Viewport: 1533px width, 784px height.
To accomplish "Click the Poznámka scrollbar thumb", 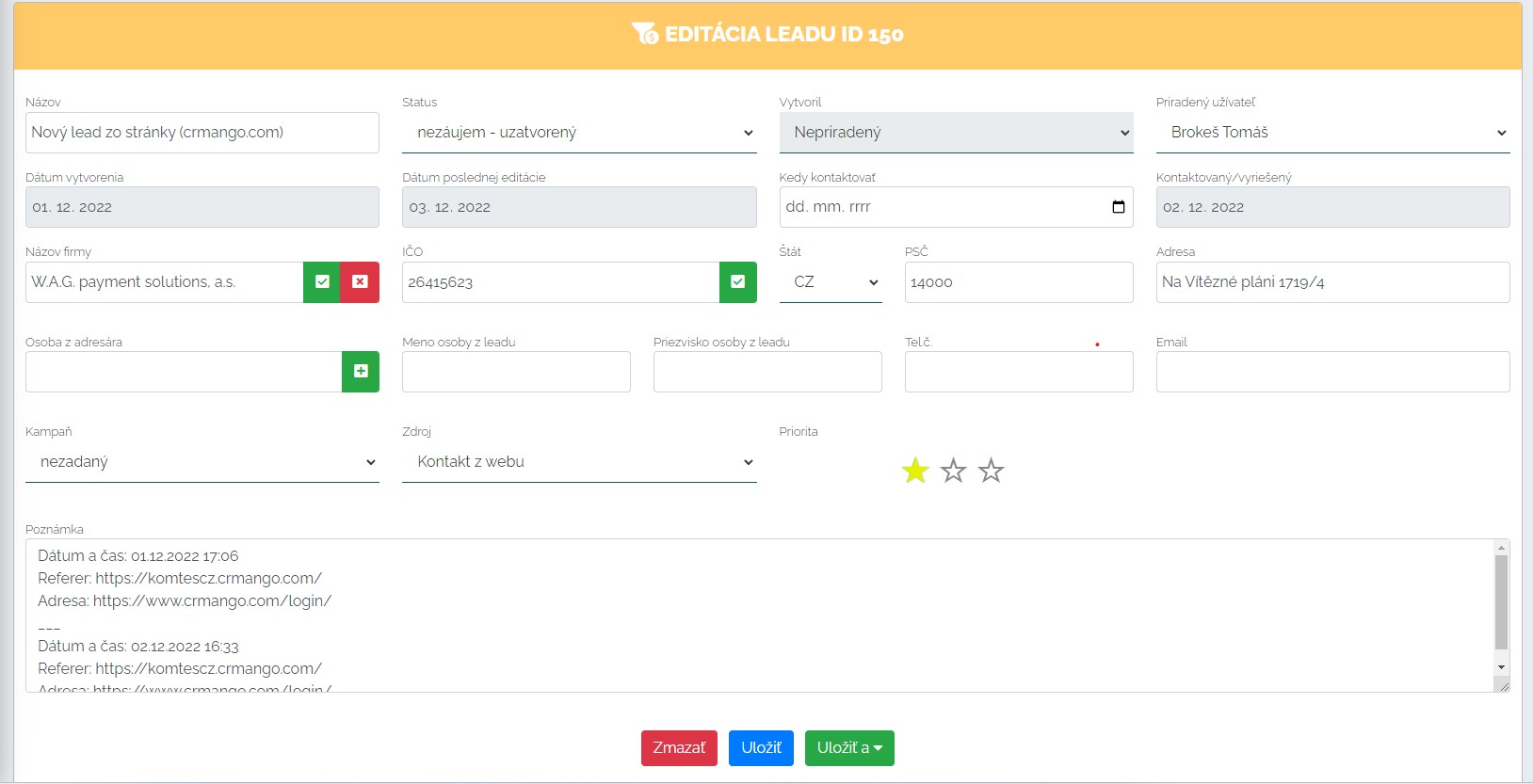I will click(x=1501, y=602).
